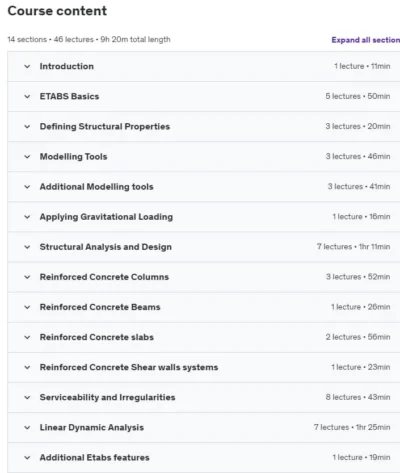Expand ETABS Basics section chevron
The image size is (400, 473).
[27, 97]
